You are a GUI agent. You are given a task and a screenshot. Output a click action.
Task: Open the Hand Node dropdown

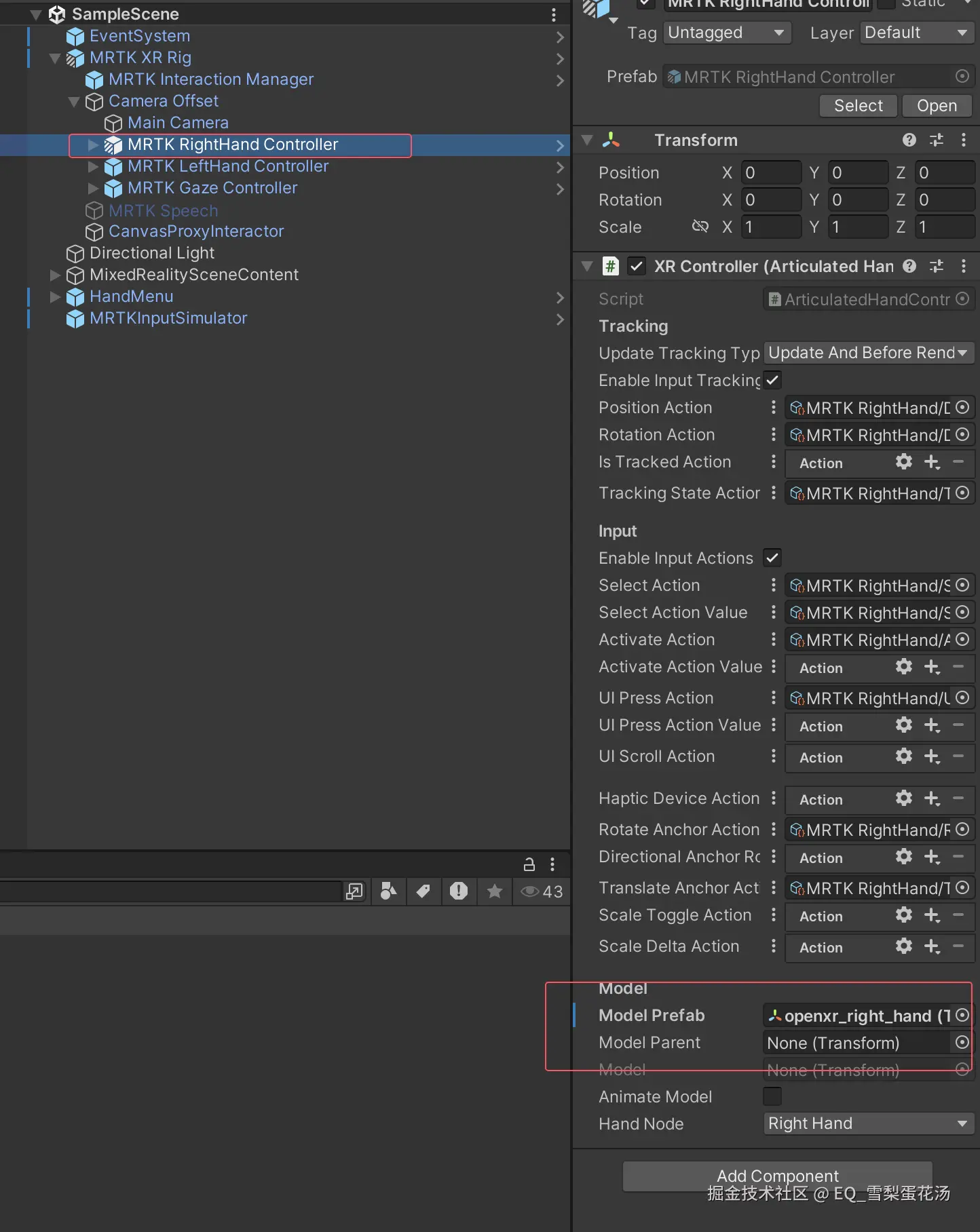pos(869,1123)
